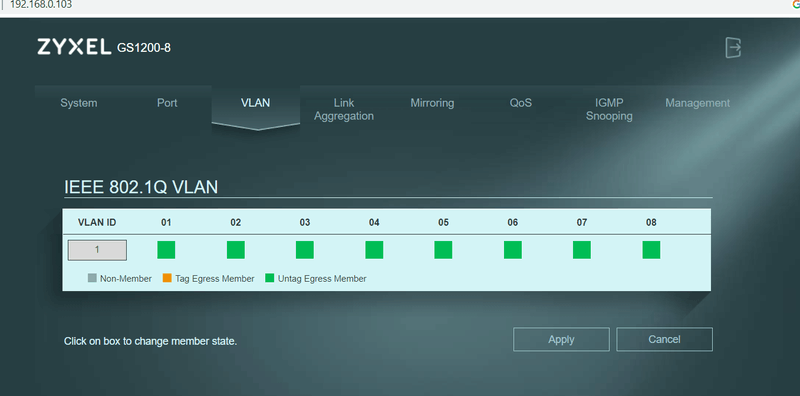Open the IGMP Snooping tab

click(x=609, y=110)
